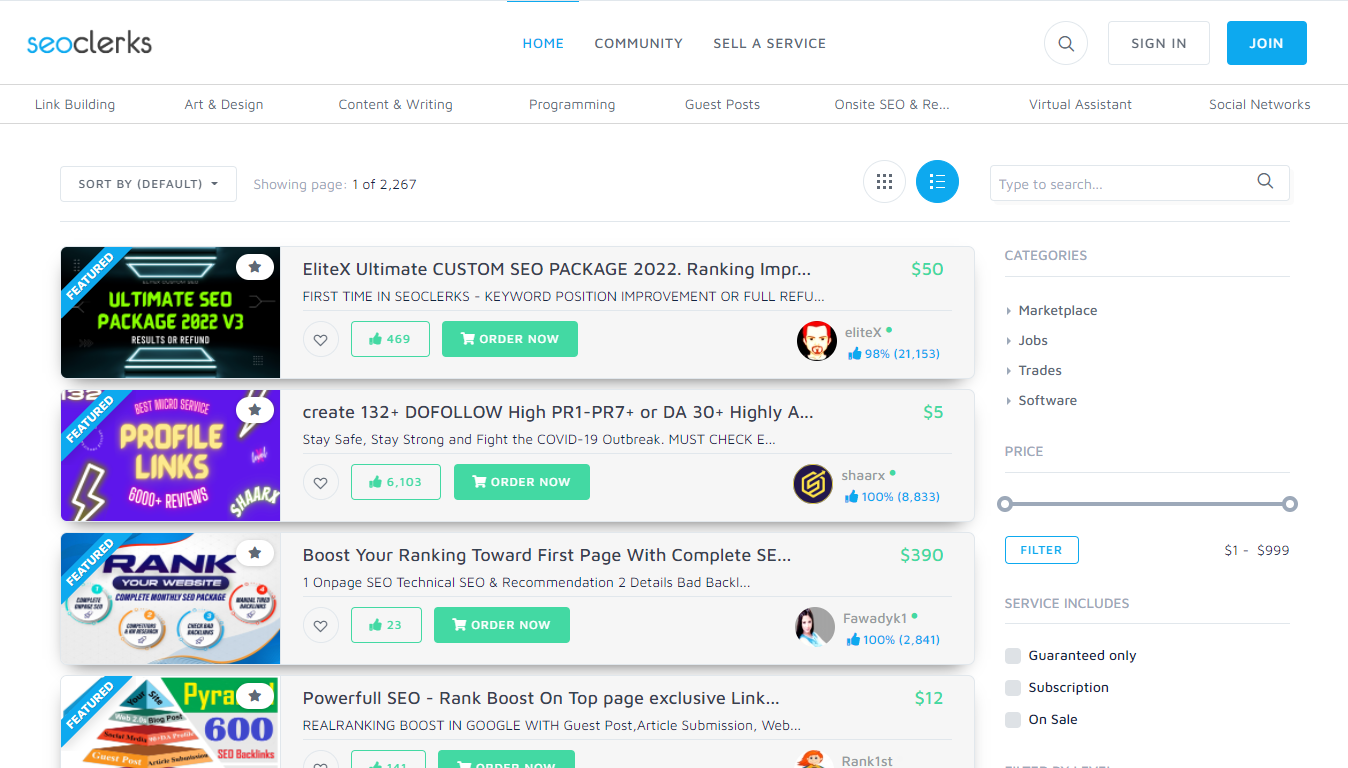Visit Fawadyk1 seller profile name
Screen dimensions: 1348x768
tap(875, 618)
